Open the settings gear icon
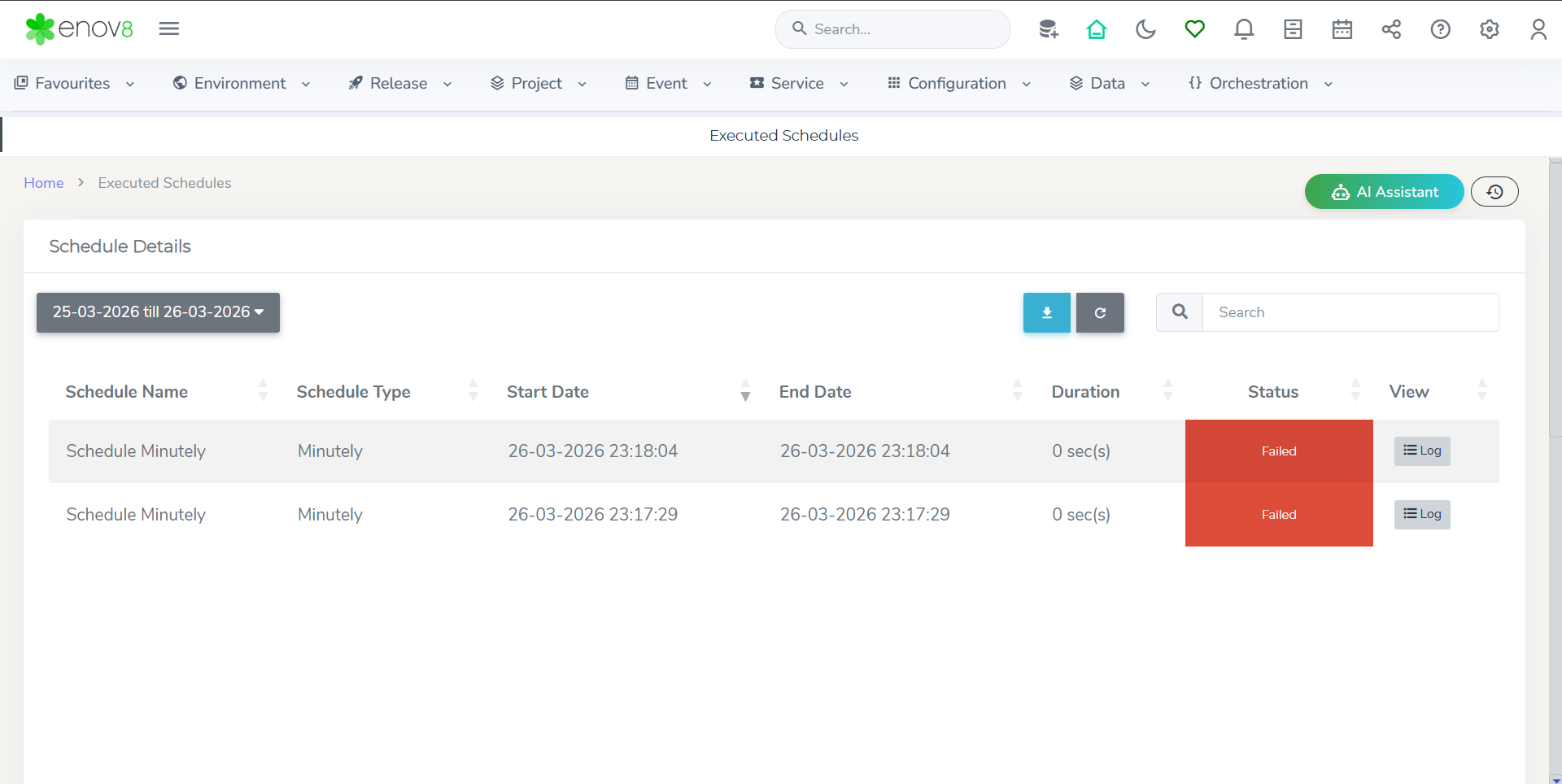The height and width of the screenshot is (784, 1562). (1489, 29)
